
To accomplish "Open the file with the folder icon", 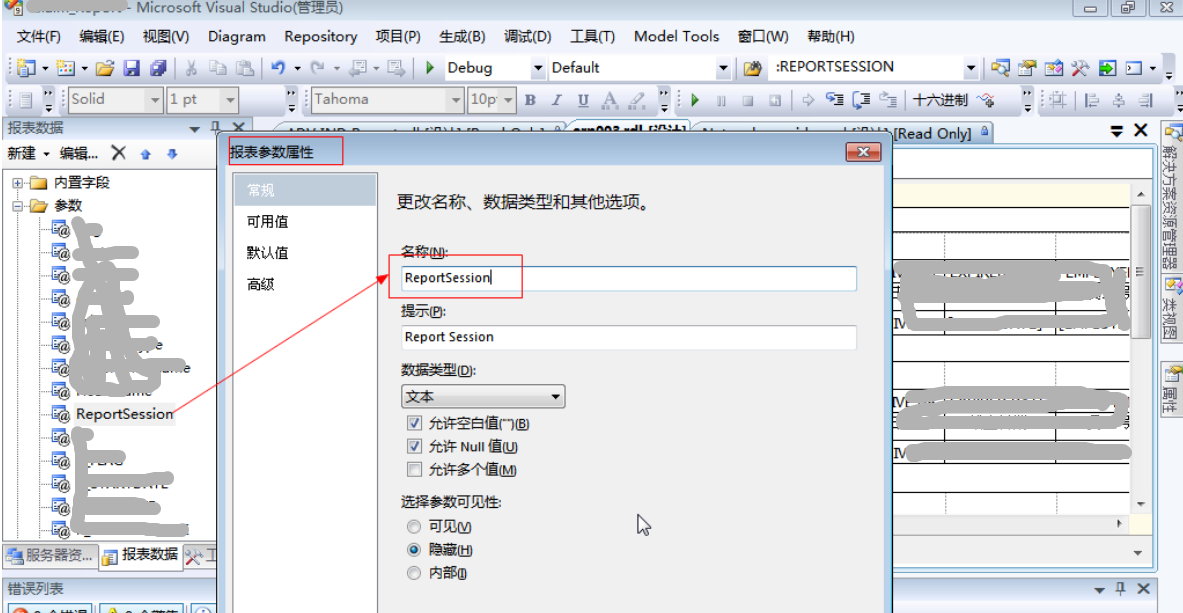I will (x=105, y=68).
